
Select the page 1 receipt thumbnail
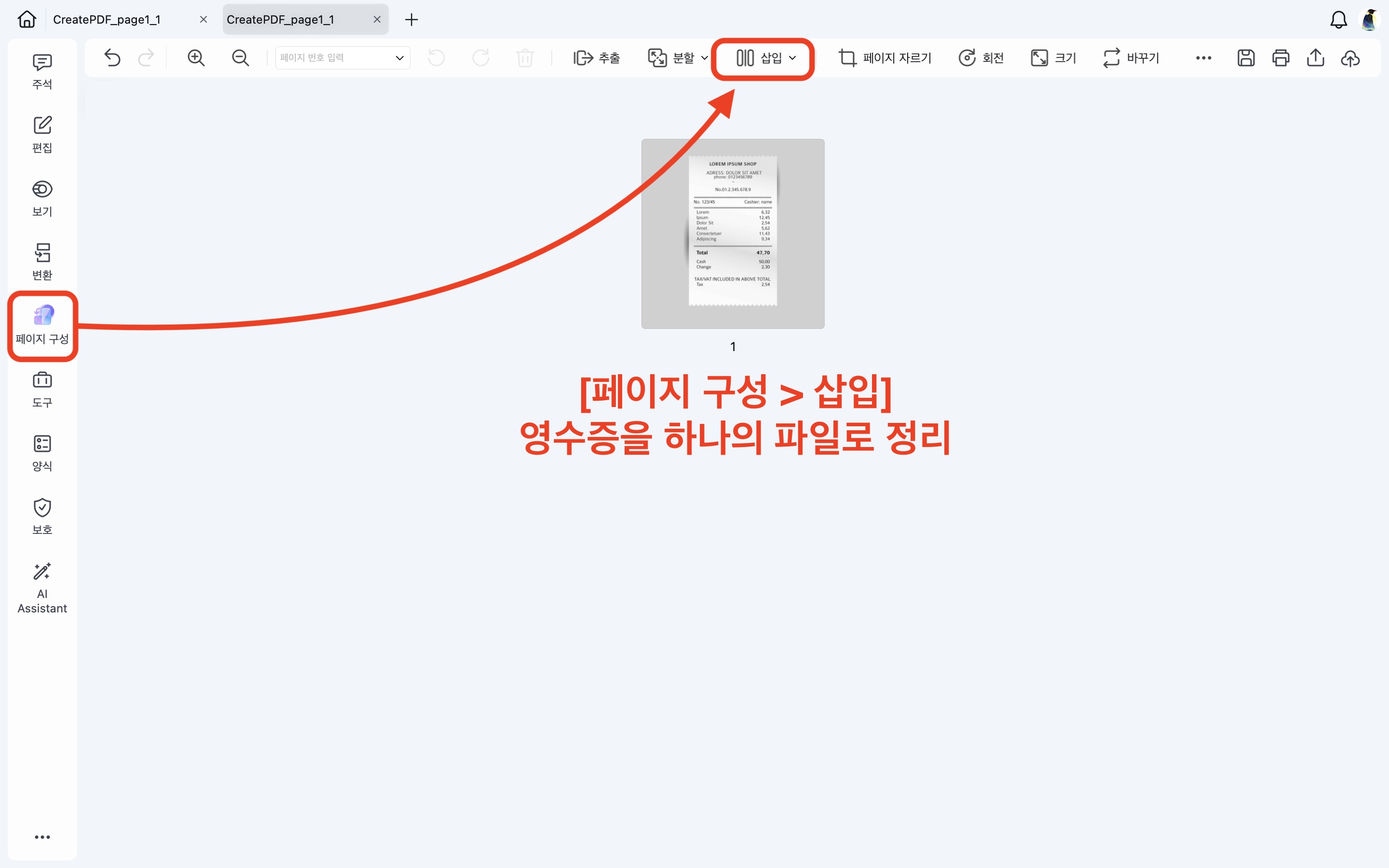pyautogui.click(x=733, y=234)
